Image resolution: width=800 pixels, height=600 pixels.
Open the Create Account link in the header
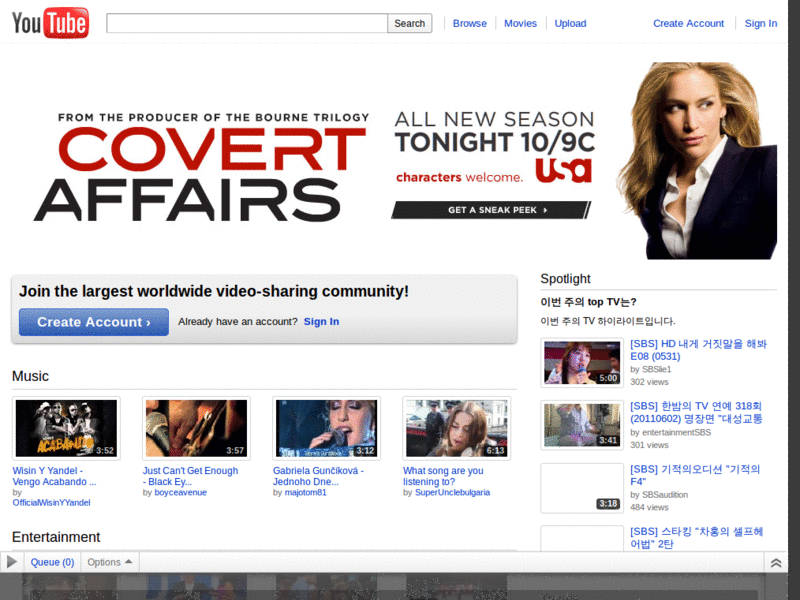pos(688,23)
